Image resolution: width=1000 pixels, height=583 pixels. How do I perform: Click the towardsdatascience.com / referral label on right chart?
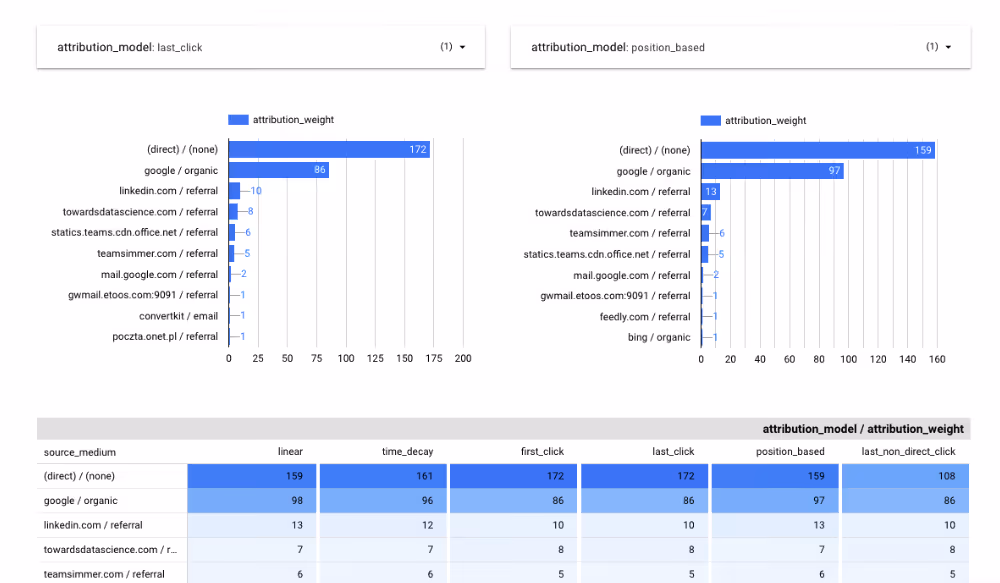(613, 212)
